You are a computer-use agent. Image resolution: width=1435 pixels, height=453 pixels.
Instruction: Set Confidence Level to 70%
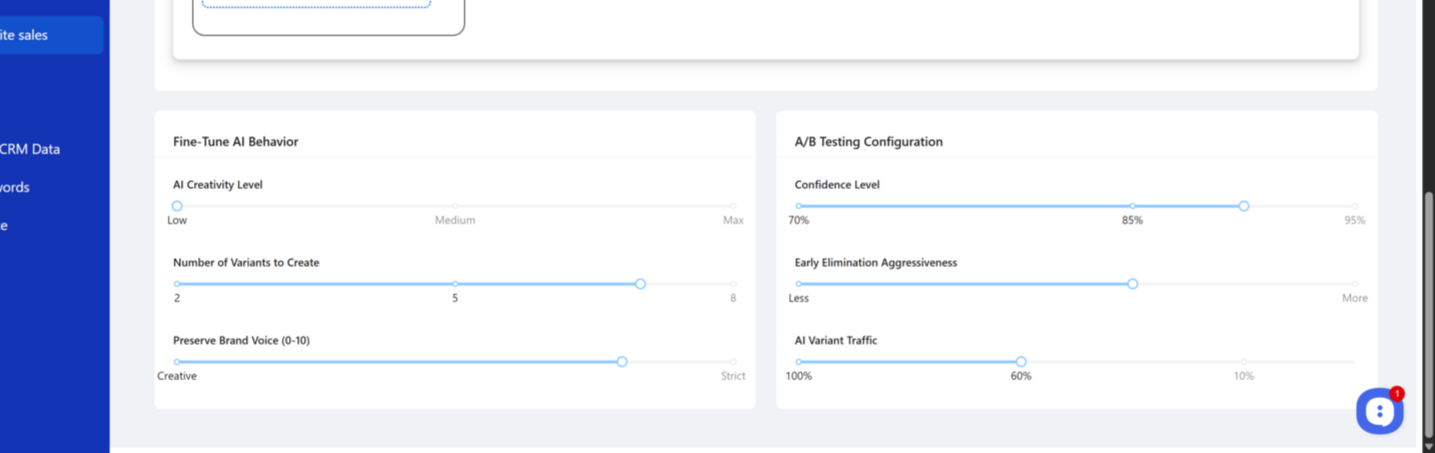[x=799, y=206]
